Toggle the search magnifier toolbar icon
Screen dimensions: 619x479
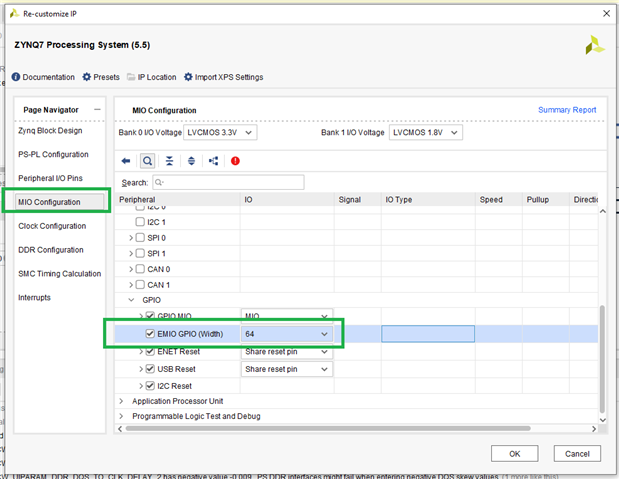coord(147,160)
